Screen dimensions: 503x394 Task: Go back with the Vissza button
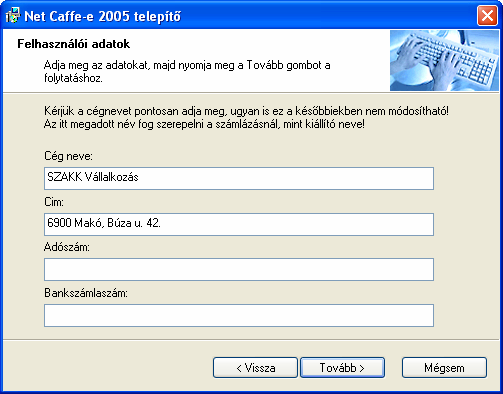[255, 368]
